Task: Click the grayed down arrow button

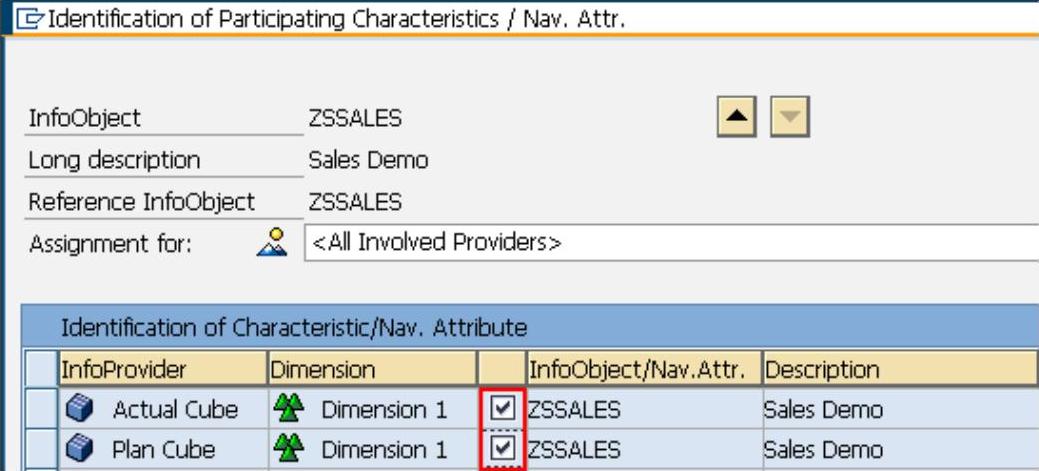Action: point(789,118)
